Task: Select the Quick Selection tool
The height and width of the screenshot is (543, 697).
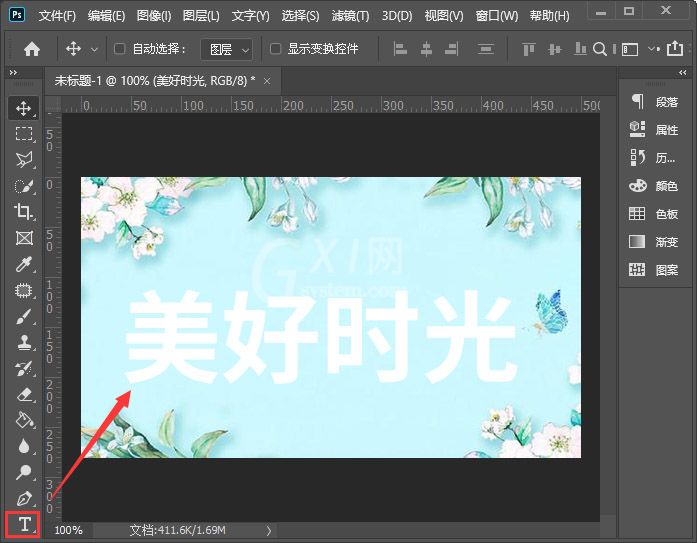Action: (x=24, y=186)
